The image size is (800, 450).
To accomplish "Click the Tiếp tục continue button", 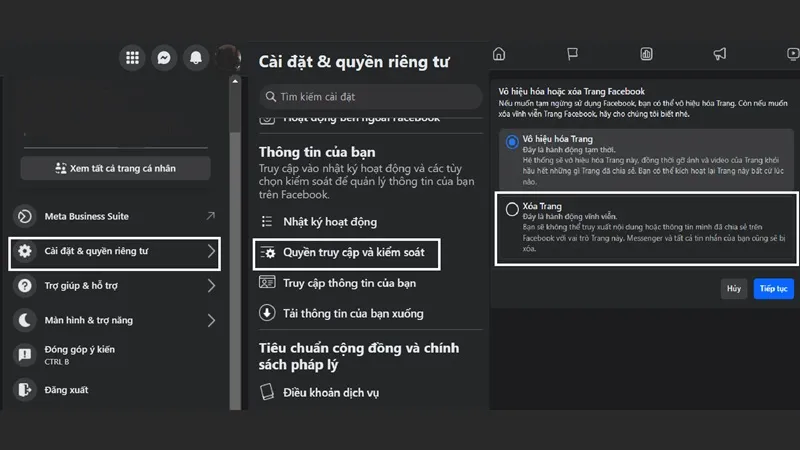I will click(773, 289).
